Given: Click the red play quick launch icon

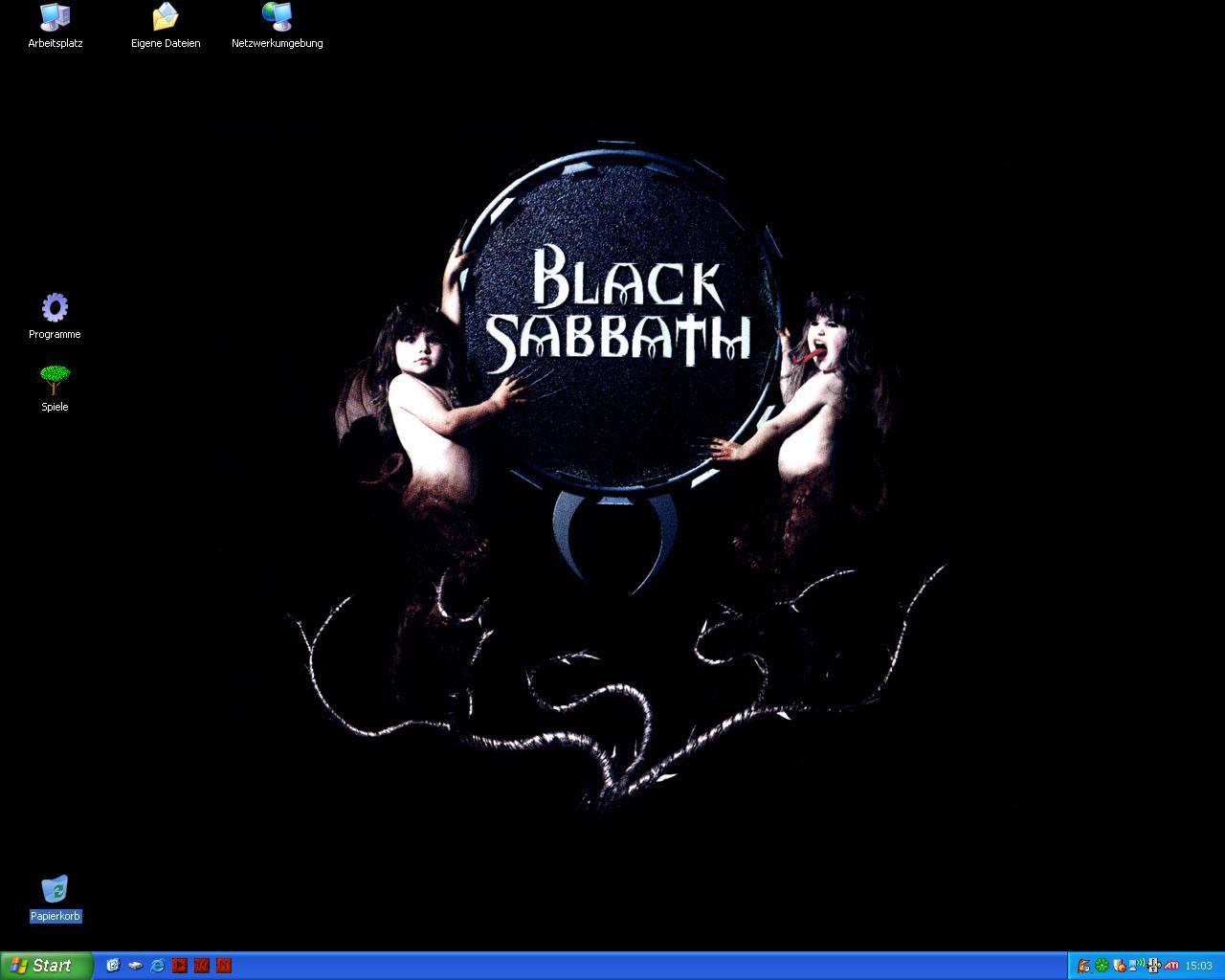Looking at the screenshot, I should tap(179, 966).
